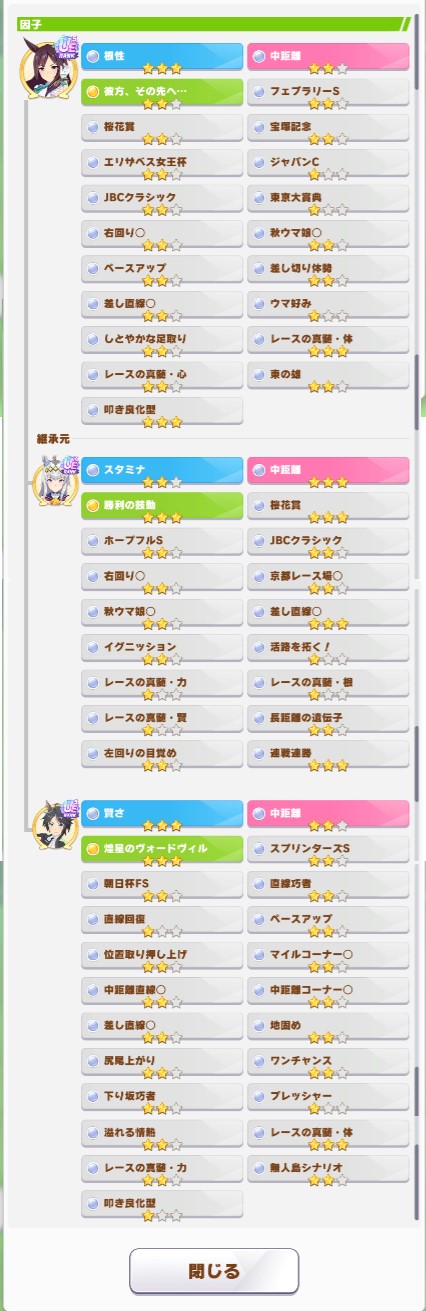Image resolution: width=426 pixels, height=1311 pixels.
Task: Select the blue 賢さ factor
Action: [162, 815]
